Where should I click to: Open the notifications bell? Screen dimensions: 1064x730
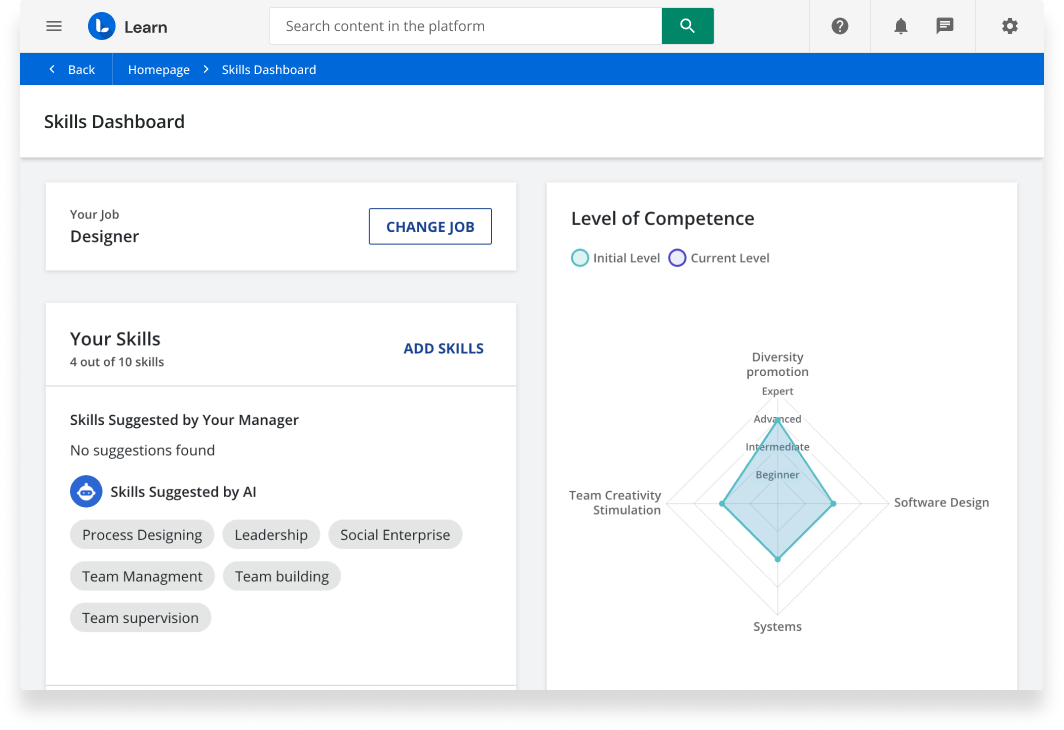pyautogui.click(x=900, y=26)
